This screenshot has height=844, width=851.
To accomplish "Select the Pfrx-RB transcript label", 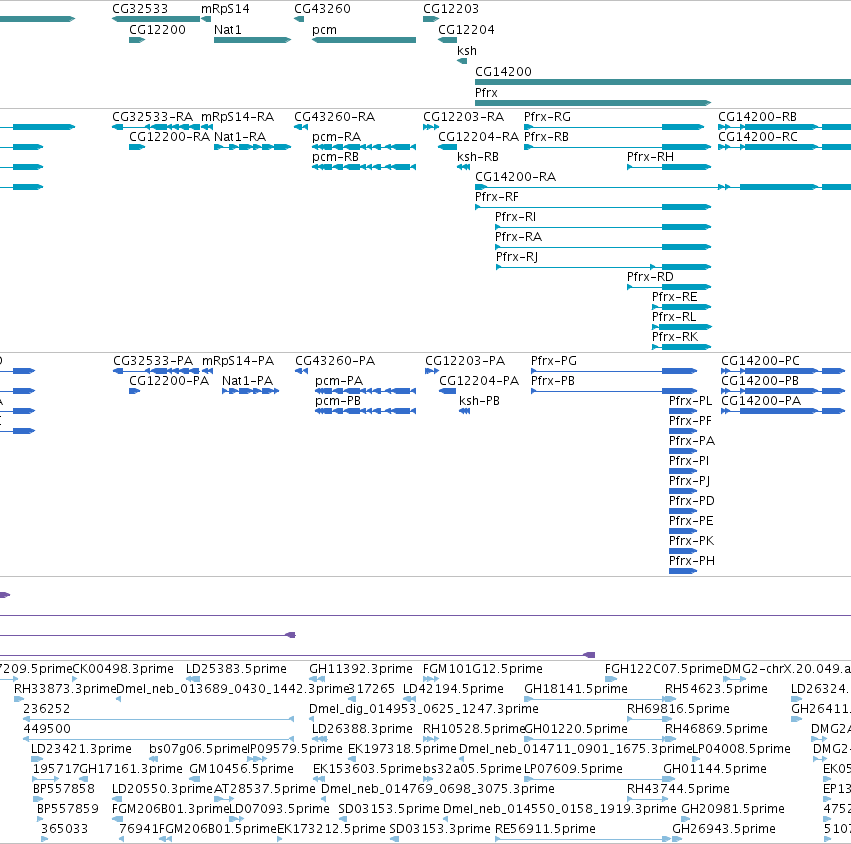I will (x=546, y=137).
